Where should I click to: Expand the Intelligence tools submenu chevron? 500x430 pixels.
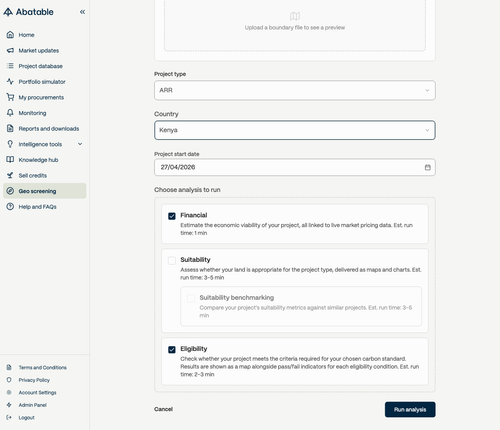[80, 144]
